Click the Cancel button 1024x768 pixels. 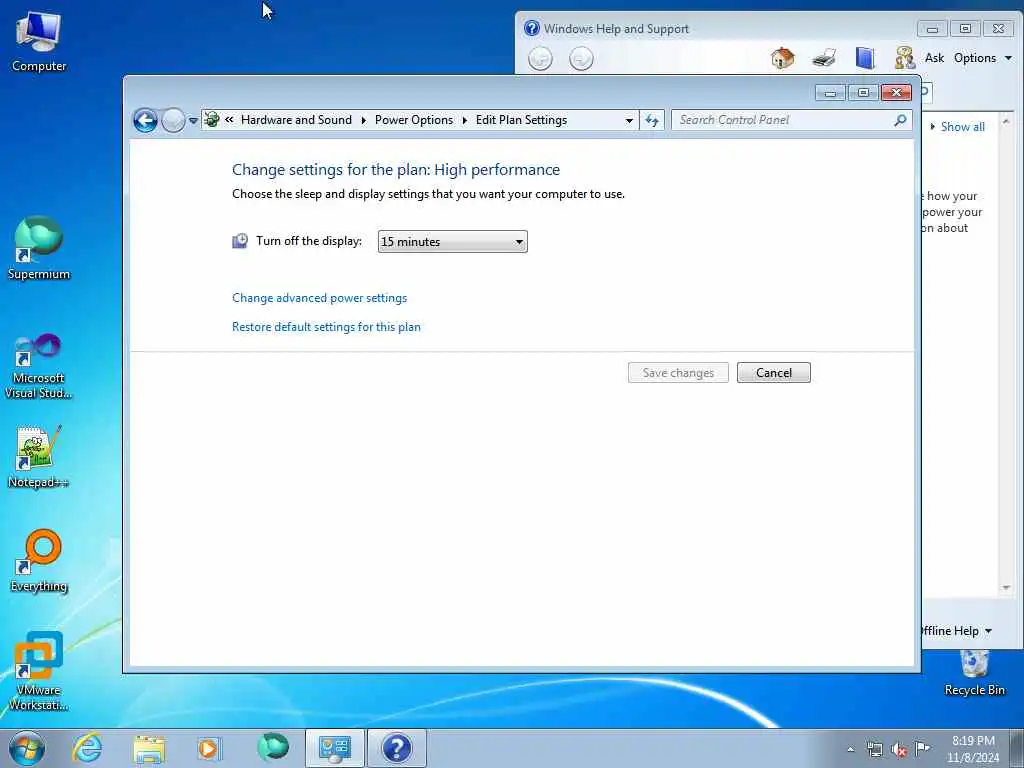774,373
